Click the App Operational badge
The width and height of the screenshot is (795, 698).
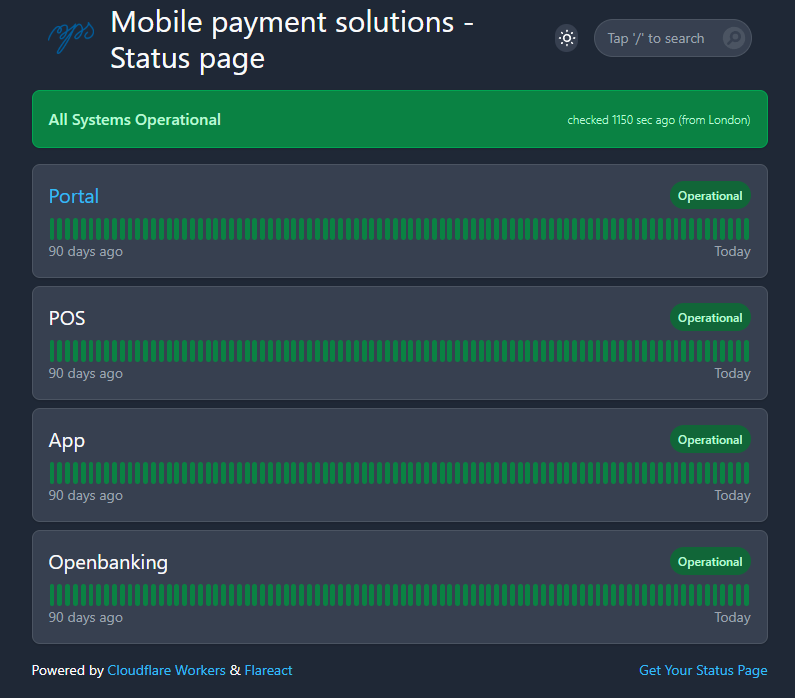[710, 440]
